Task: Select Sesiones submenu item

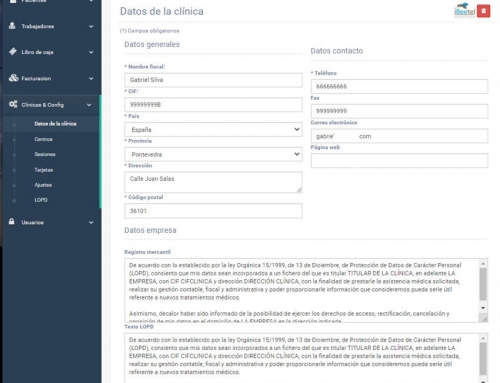Action: click(x=45, y=154)
